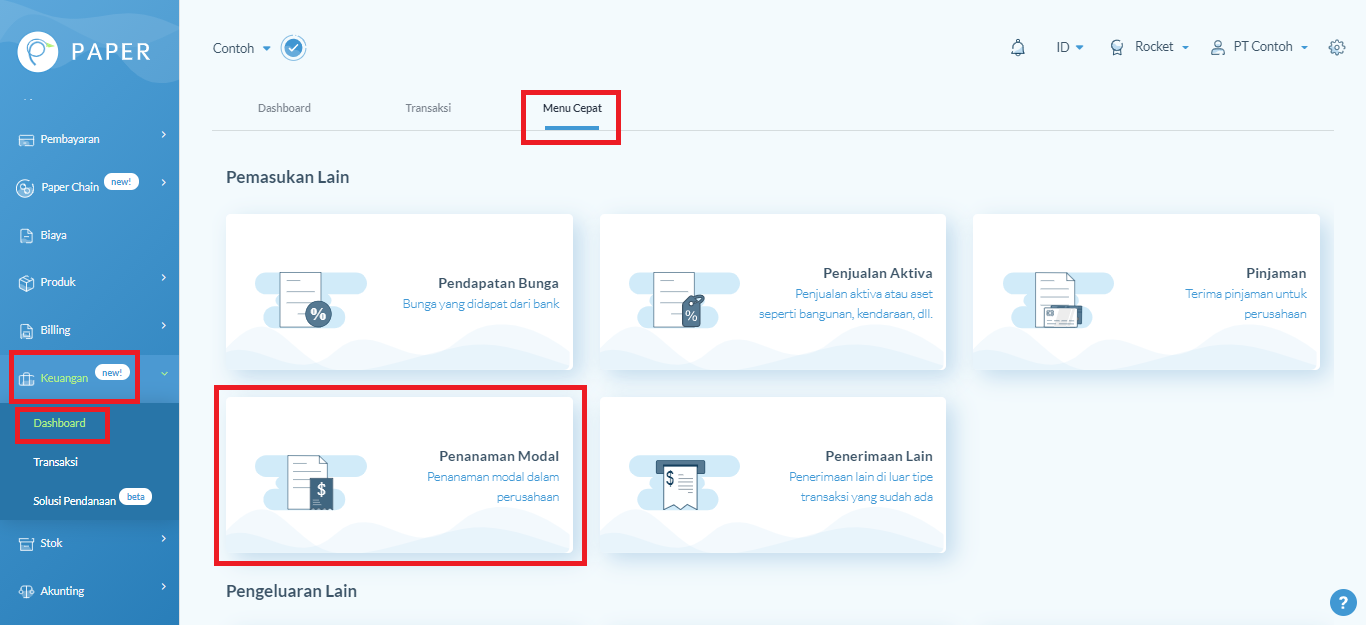Click the Keuangan briefcase icon
1366x625 pixels.
(x=27, y=378)
